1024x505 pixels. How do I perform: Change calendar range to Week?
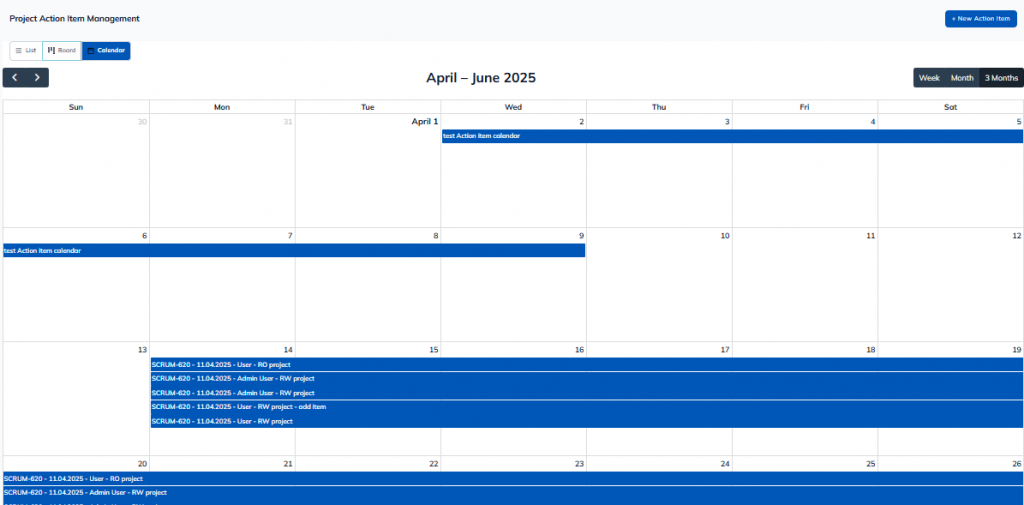click(929, 78)
